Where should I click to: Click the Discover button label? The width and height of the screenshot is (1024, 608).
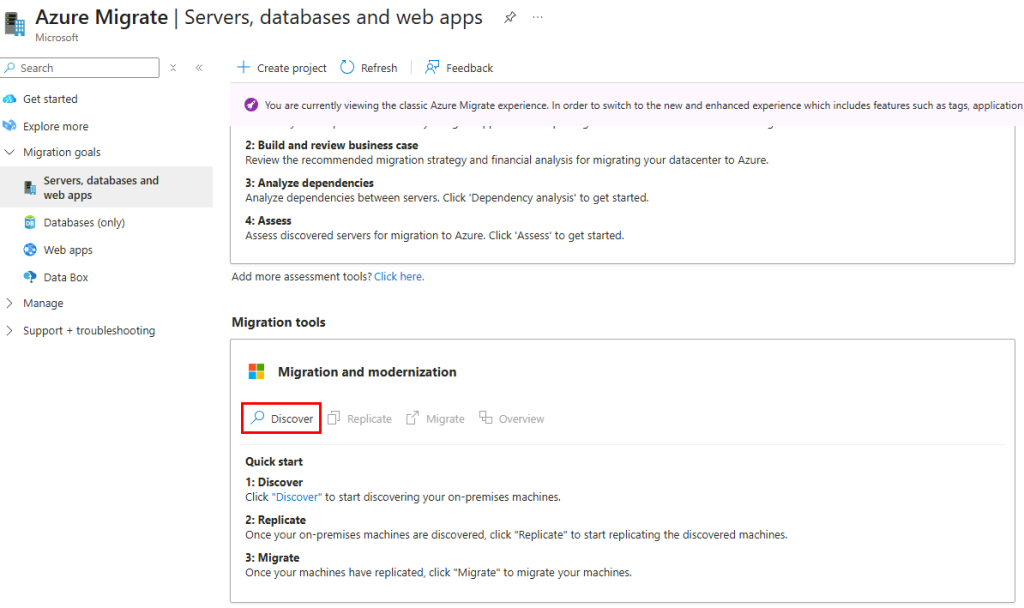[292, 419]
